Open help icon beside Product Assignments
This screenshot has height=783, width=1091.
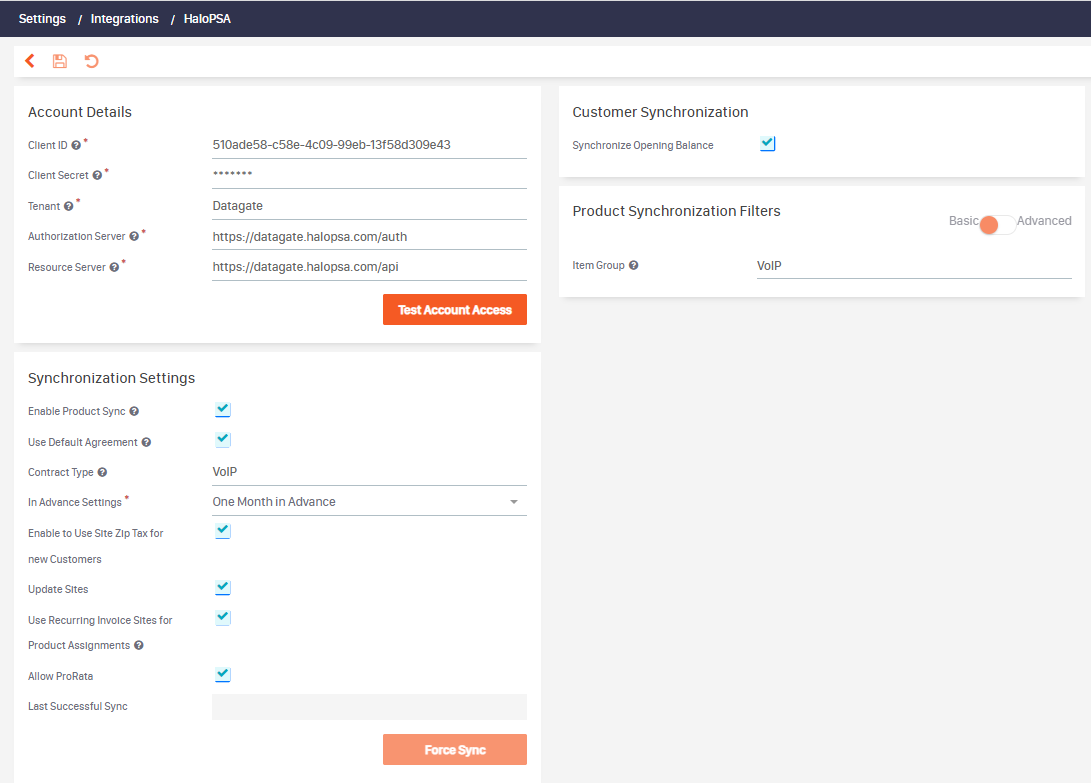[138, 646]
